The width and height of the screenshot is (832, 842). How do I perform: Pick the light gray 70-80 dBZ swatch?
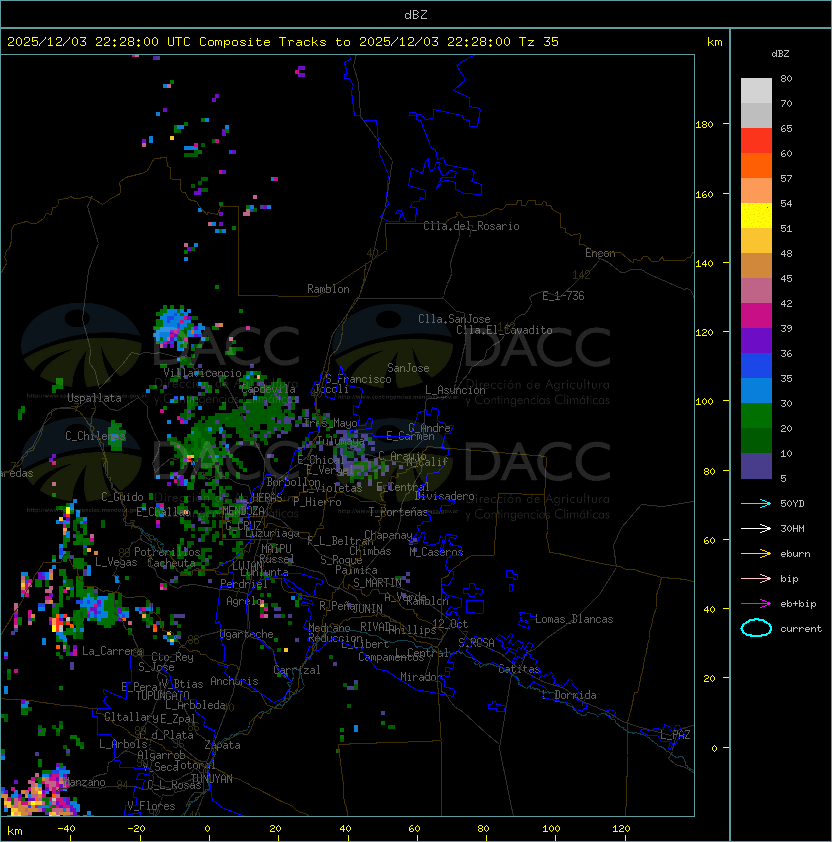pyautogui.click(x=756, y=90)
